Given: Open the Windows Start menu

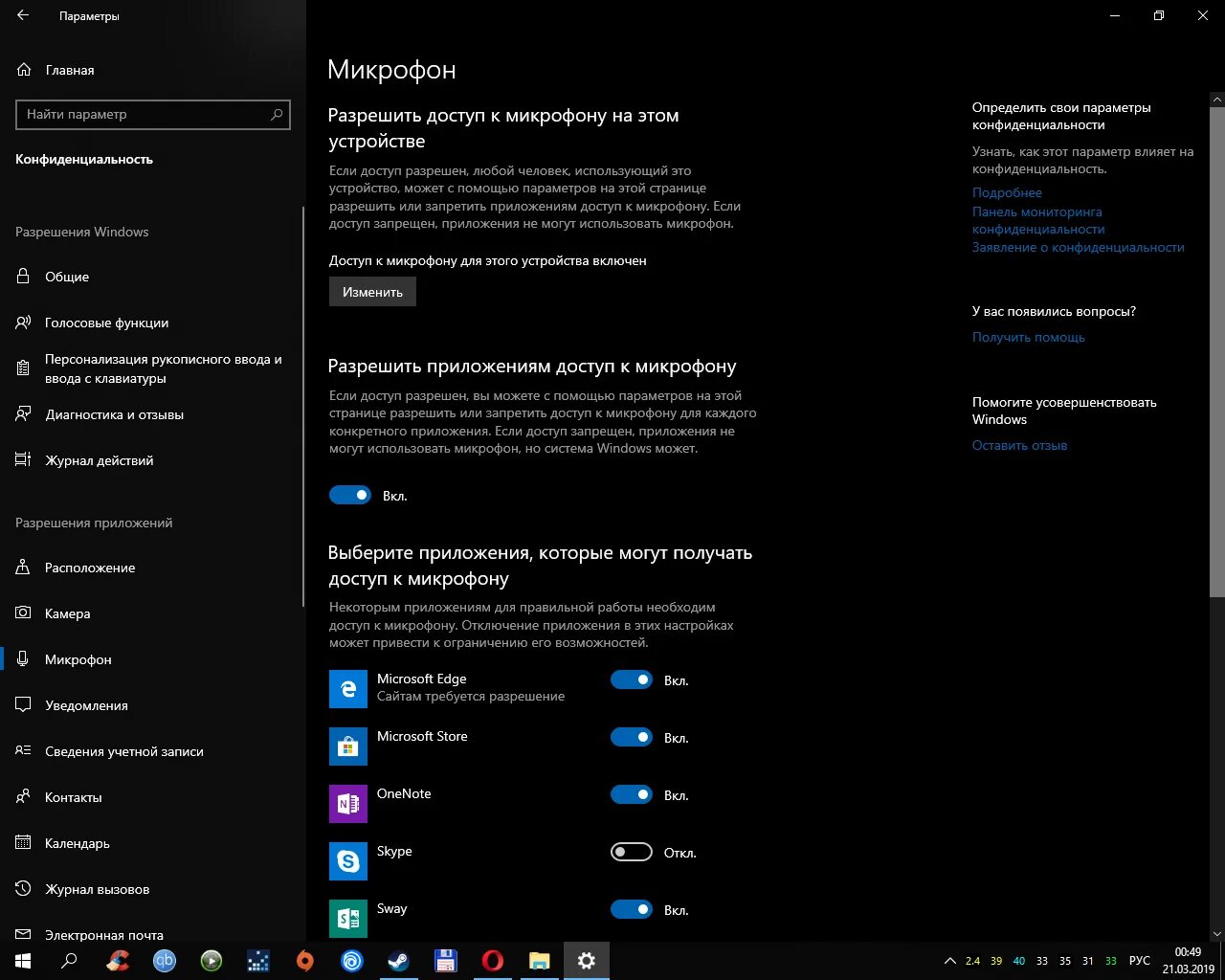Looking at the screenshot, I should tap(23, 961).
